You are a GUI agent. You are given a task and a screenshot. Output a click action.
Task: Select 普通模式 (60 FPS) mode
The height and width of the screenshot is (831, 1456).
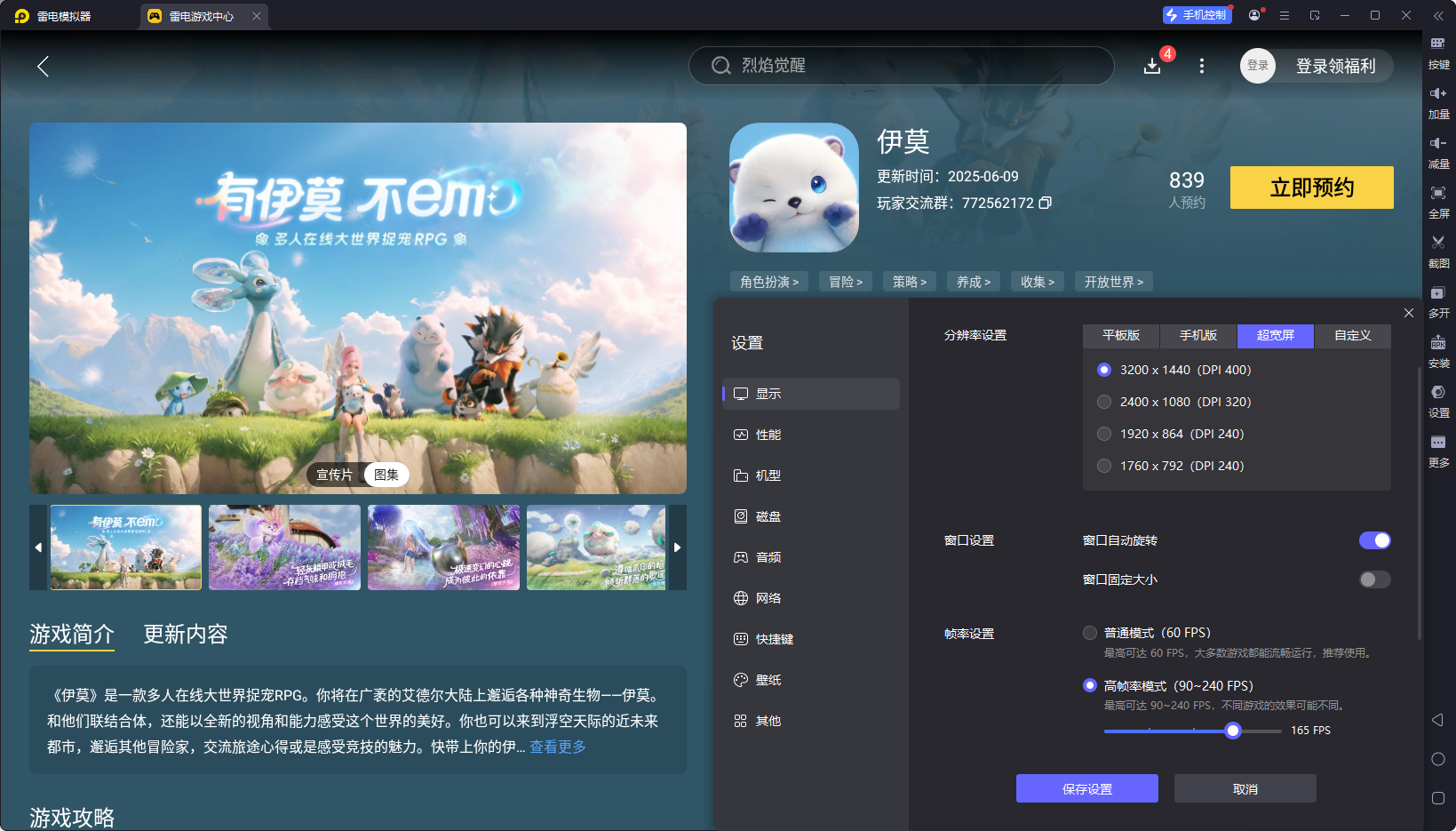click(1090, 632)
